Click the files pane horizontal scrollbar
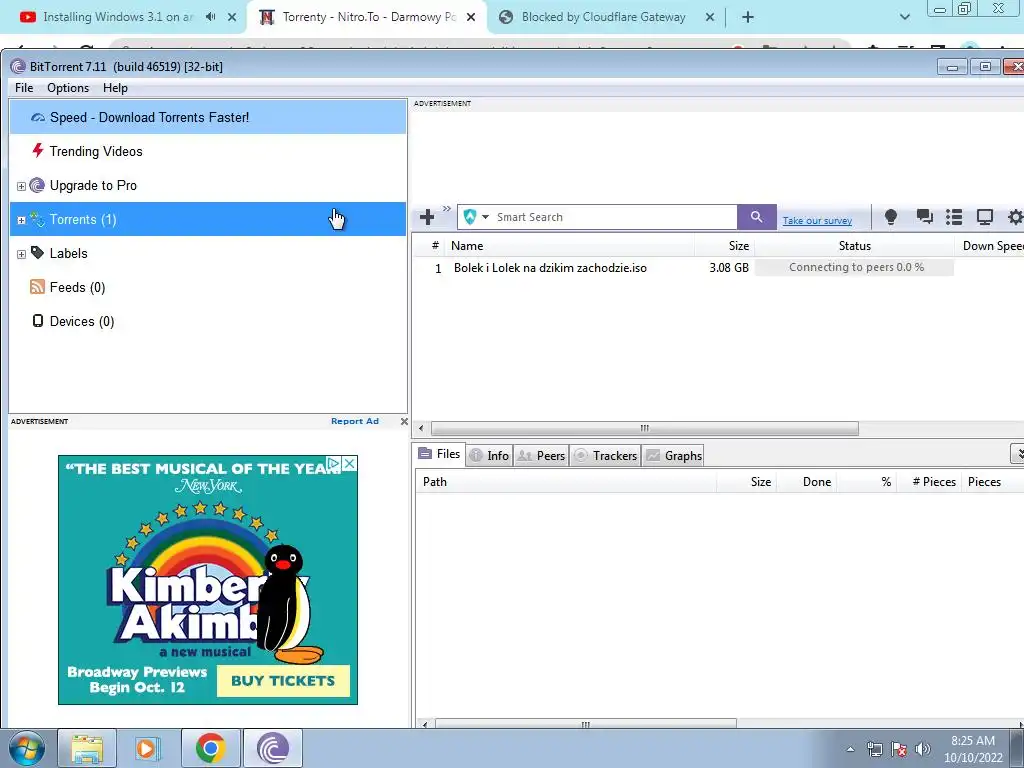 click(586, 724)
